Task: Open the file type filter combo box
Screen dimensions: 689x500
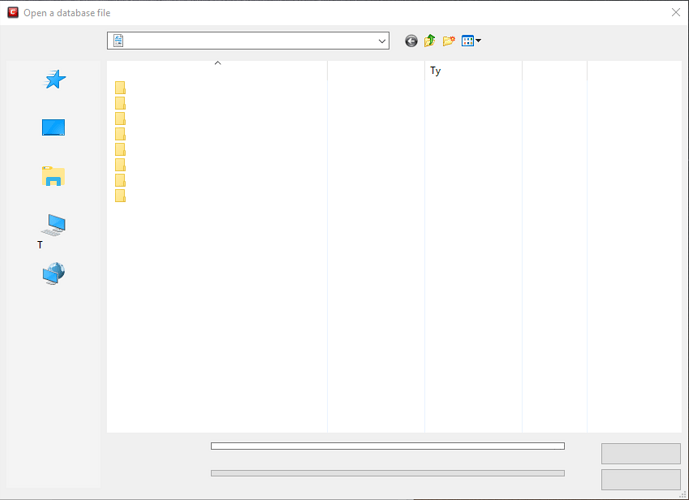Action: click(388, 473)
